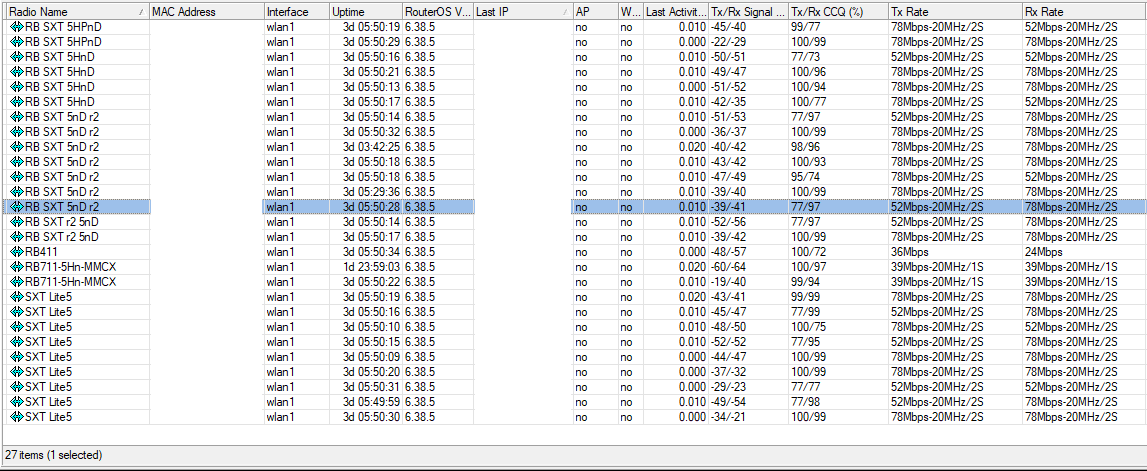Sort by the AP column header

click(595, 12)
